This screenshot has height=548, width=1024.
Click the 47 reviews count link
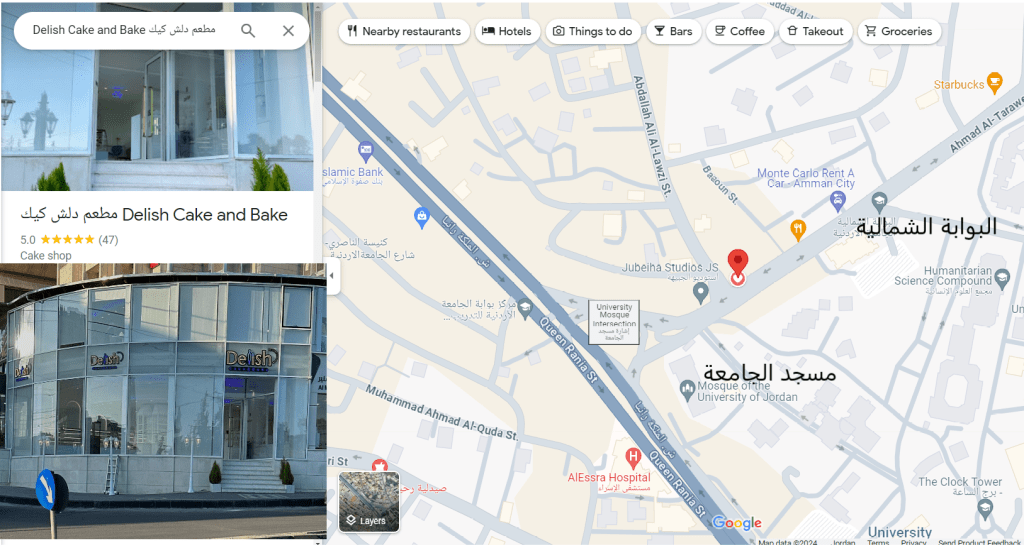click(108, 240)
